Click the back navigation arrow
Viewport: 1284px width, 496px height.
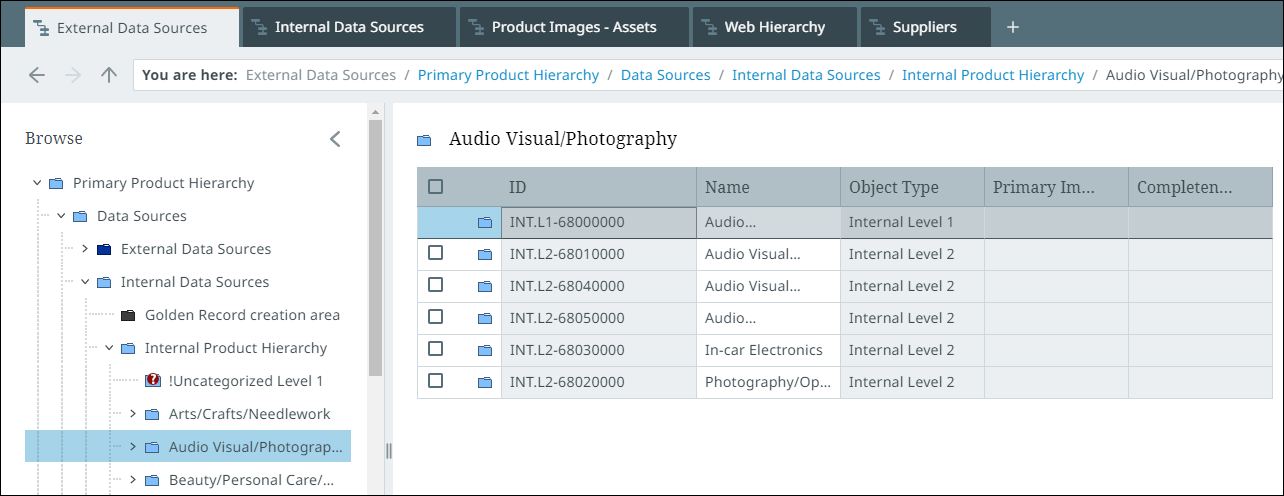point(37,75)
